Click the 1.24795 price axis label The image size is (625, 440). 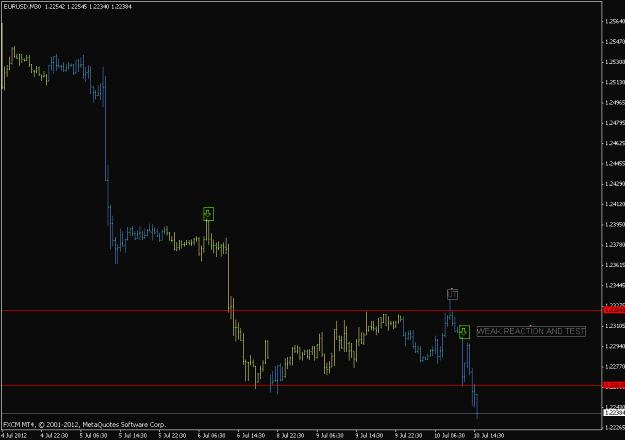615,123
